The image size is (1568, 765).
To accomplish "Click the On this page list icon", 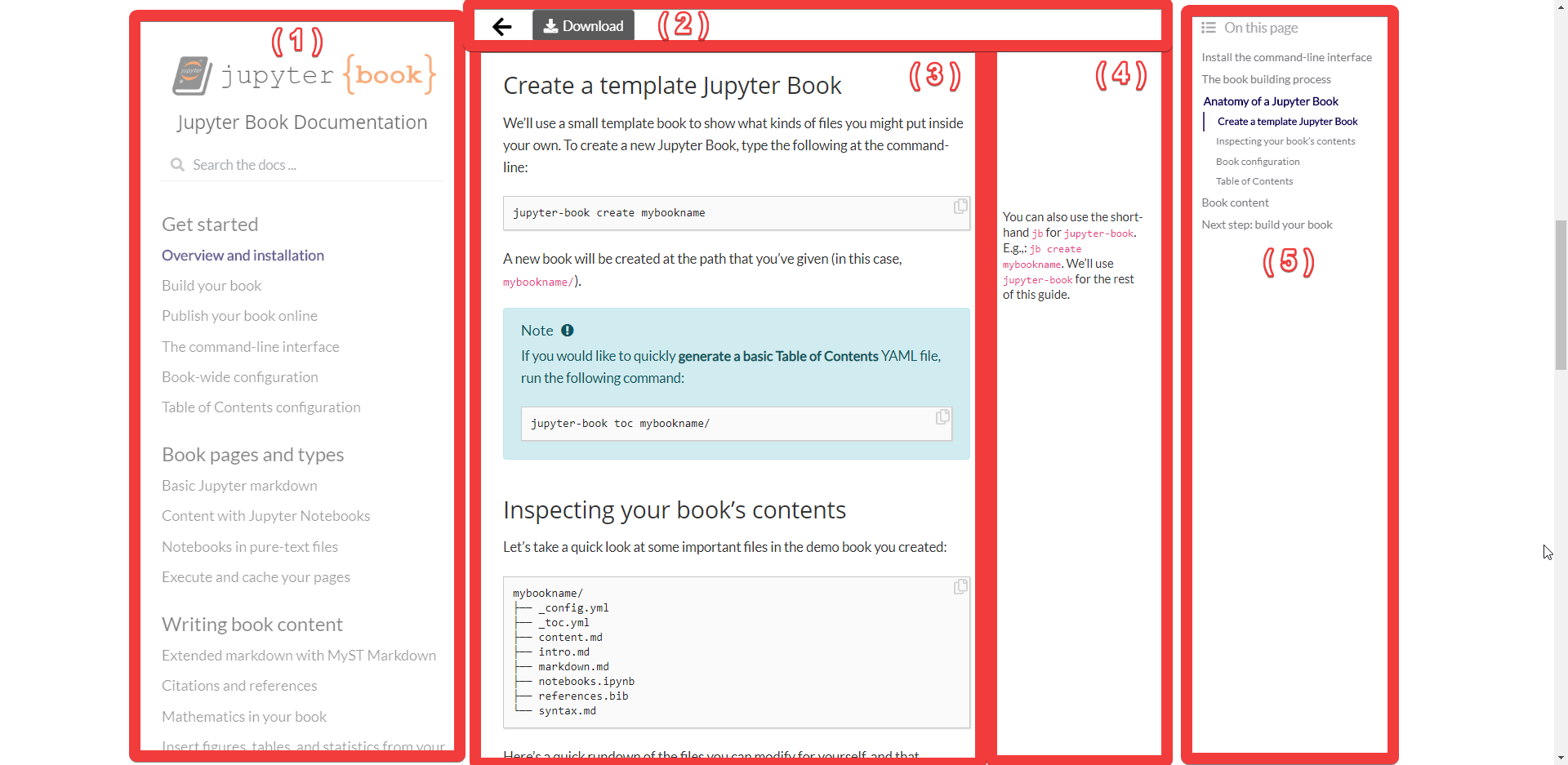I will (x=1209, y=28).
